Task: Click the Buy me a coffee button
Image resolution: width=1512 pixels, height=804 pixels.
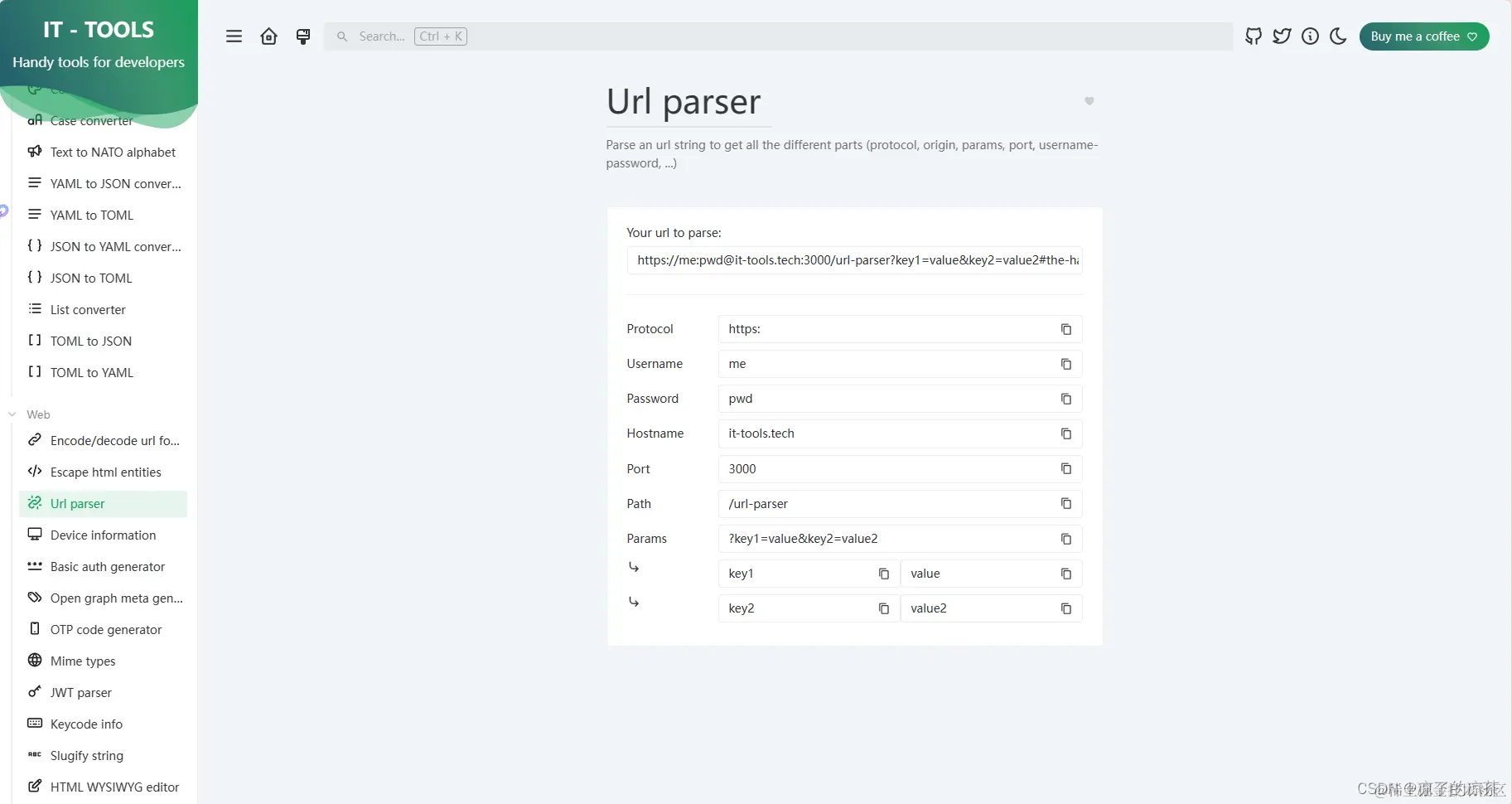Action: pyautogui.click(x=1424, y=36)
